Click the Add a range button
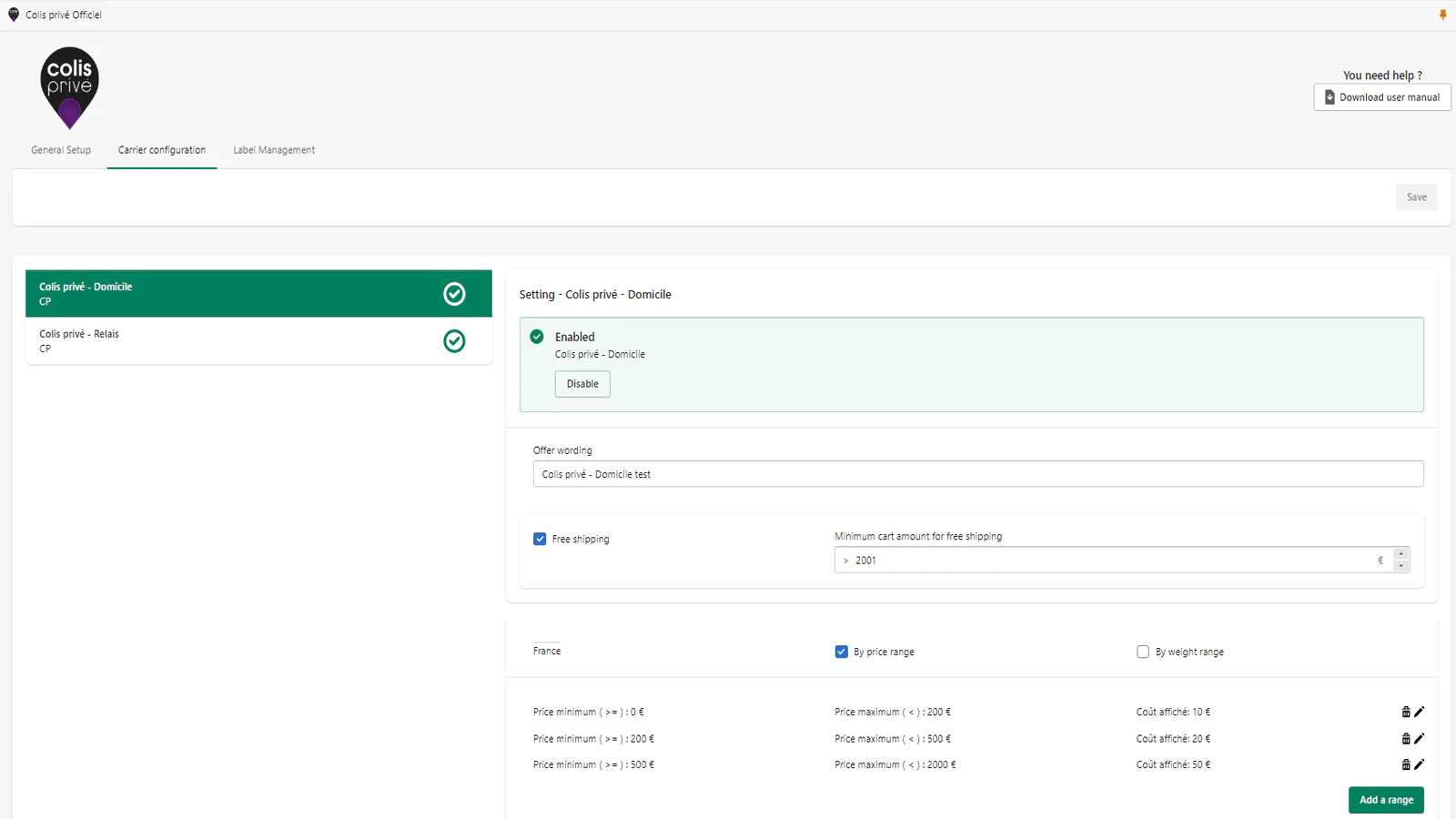Screen dimensions: 1456x819 (1385, 800)
